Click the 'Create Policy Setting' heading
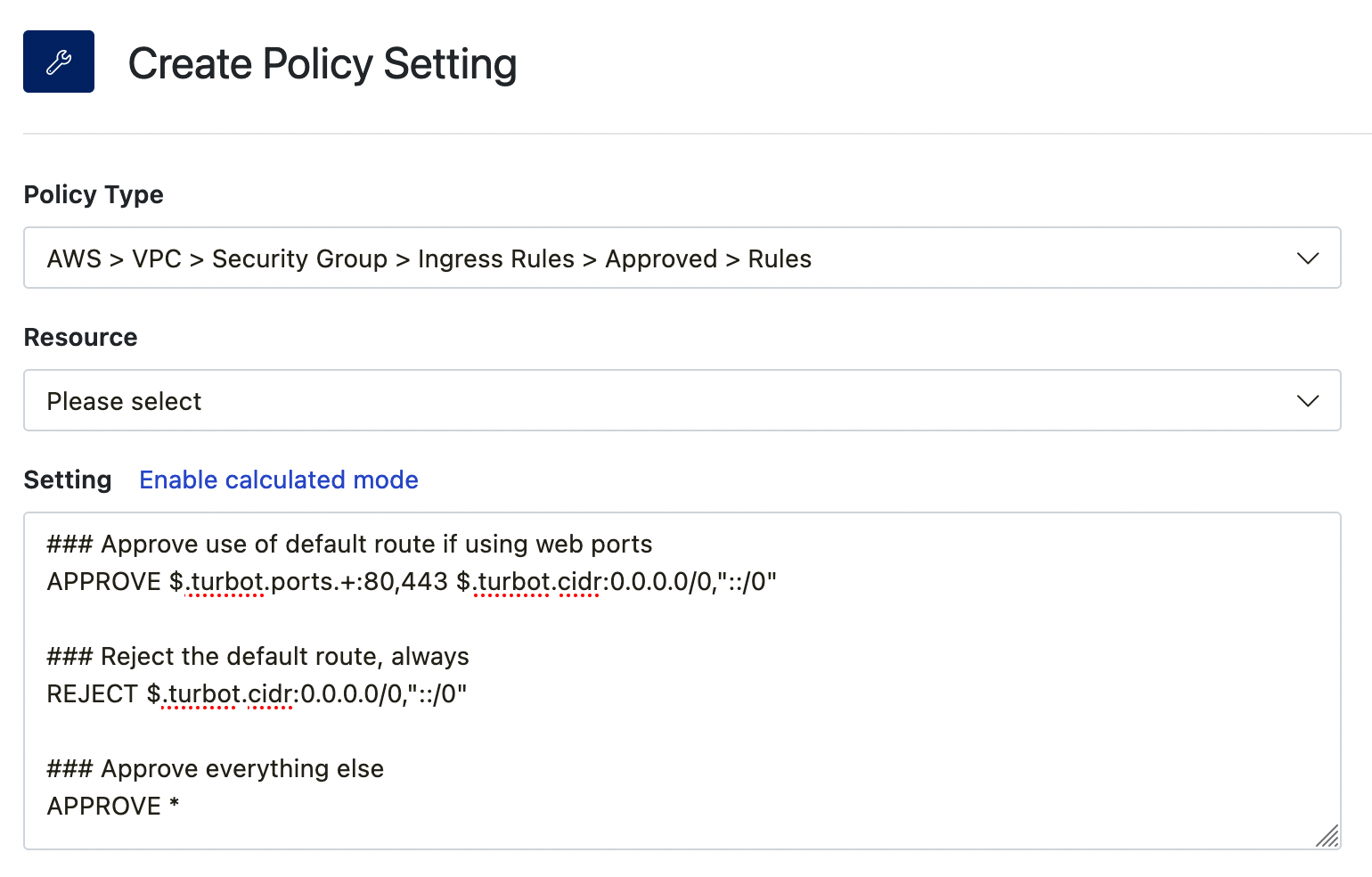Viewport: 1372px width, 877px height. pyautogui.click(x=323, y=64)
